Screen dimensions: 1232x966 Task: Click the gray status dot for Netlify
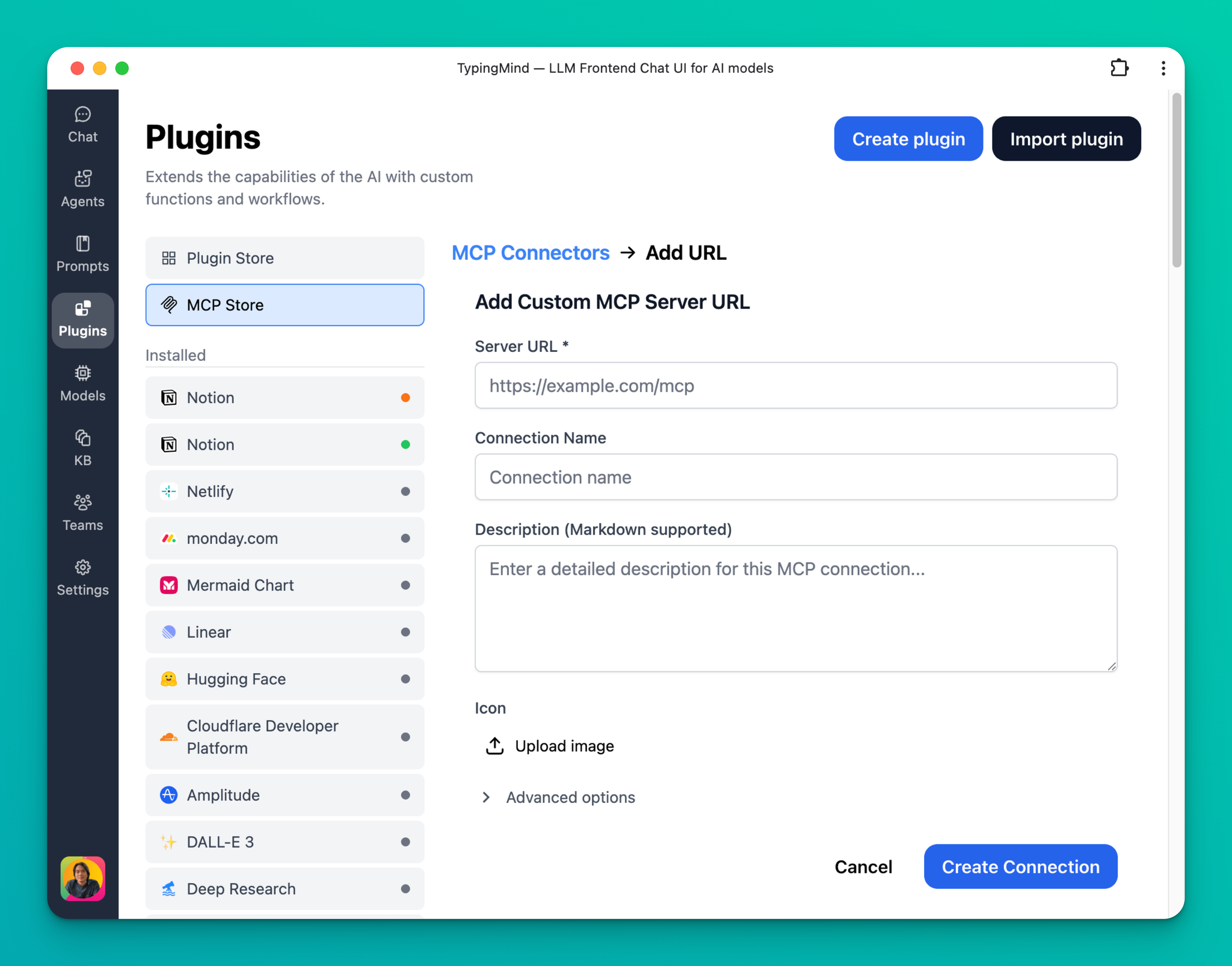coord(405,491)
